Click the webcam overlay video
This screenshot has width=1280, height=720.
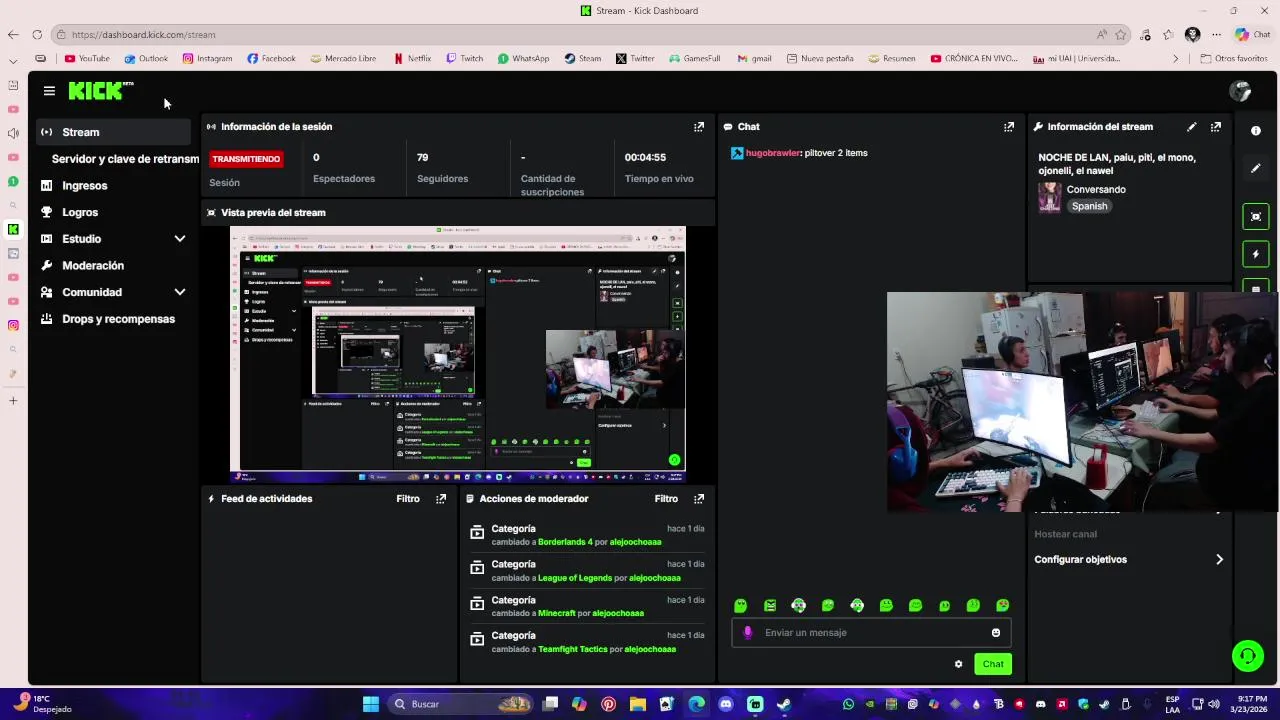click(x=1081, y=402)
